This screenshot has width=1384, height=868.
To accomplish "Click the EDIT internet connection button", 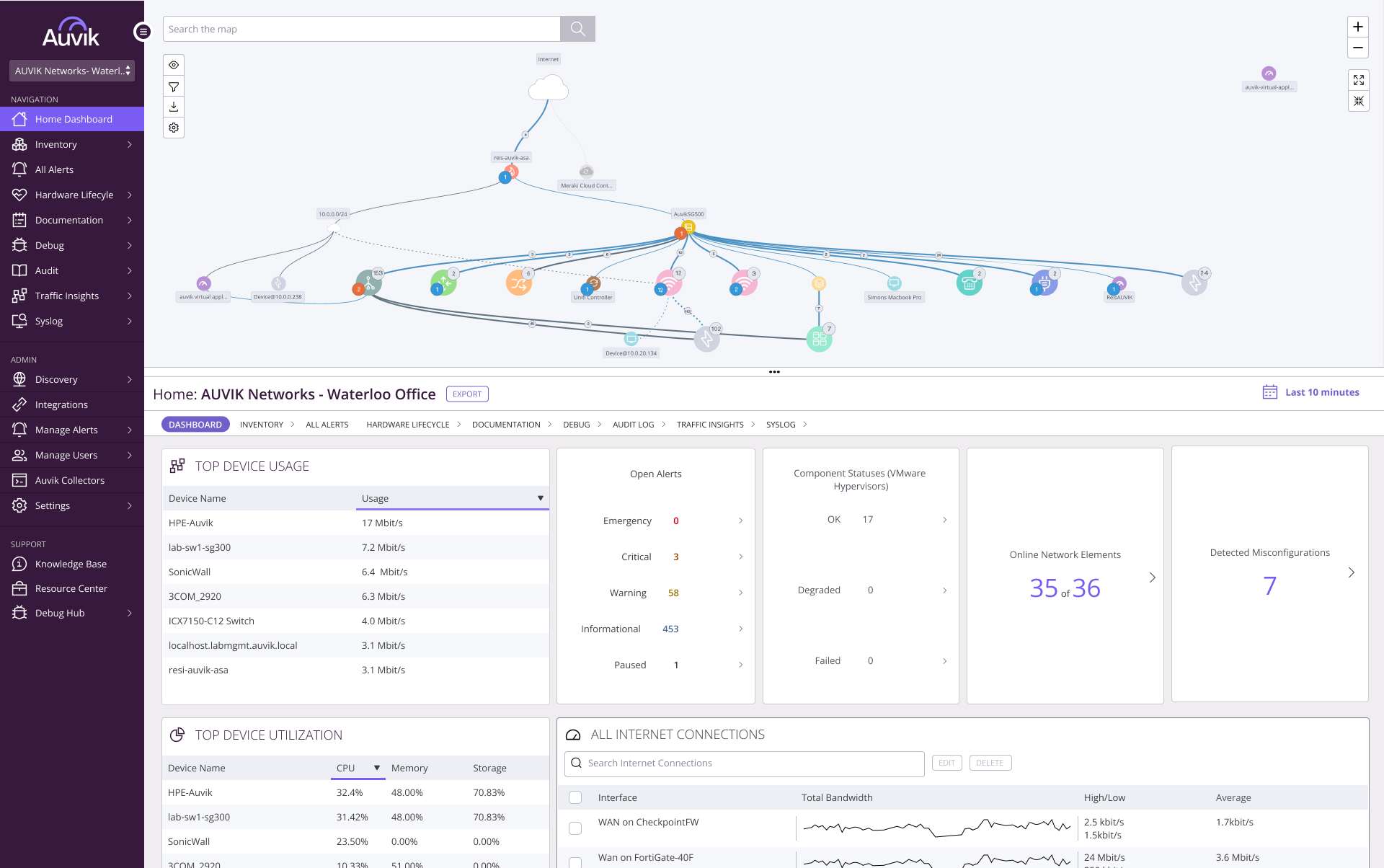I will coord(946,763).
